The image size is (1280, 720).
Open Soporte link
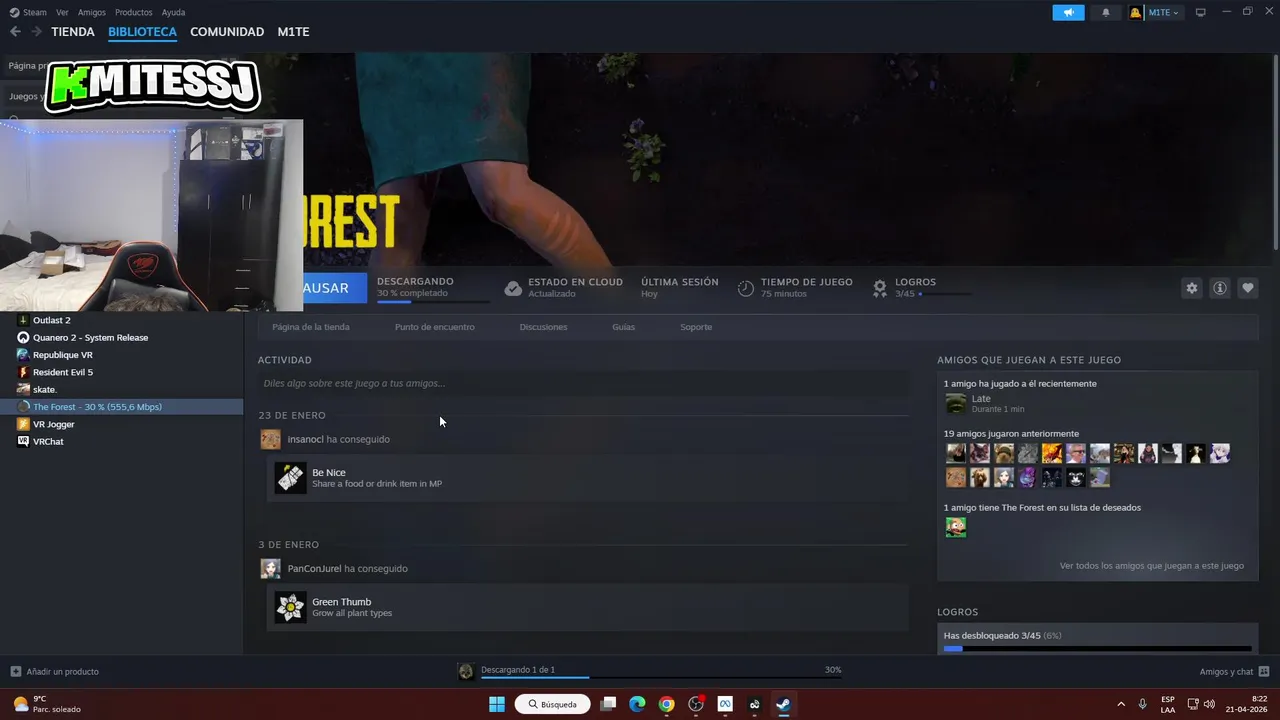click(x=696, y=327)
